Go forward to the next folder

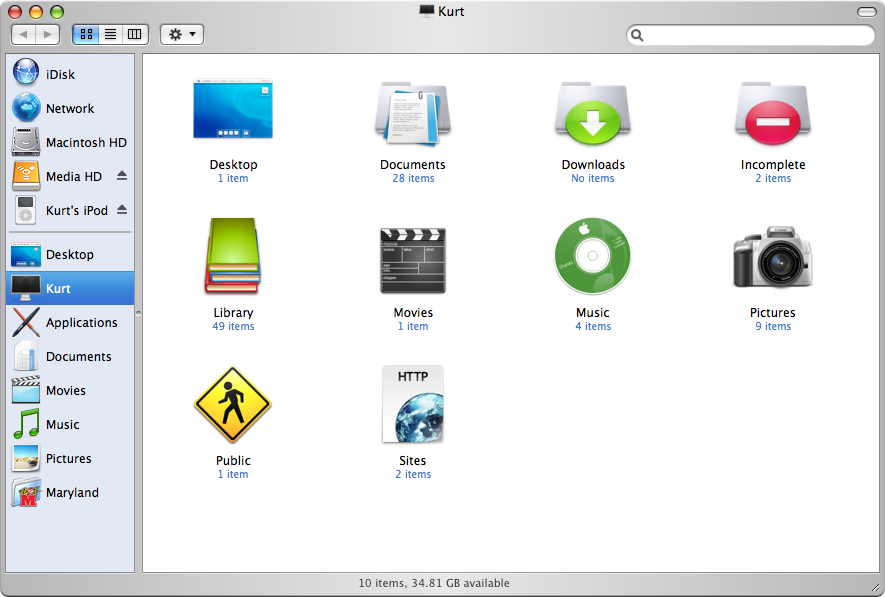(x=48, y=34)
